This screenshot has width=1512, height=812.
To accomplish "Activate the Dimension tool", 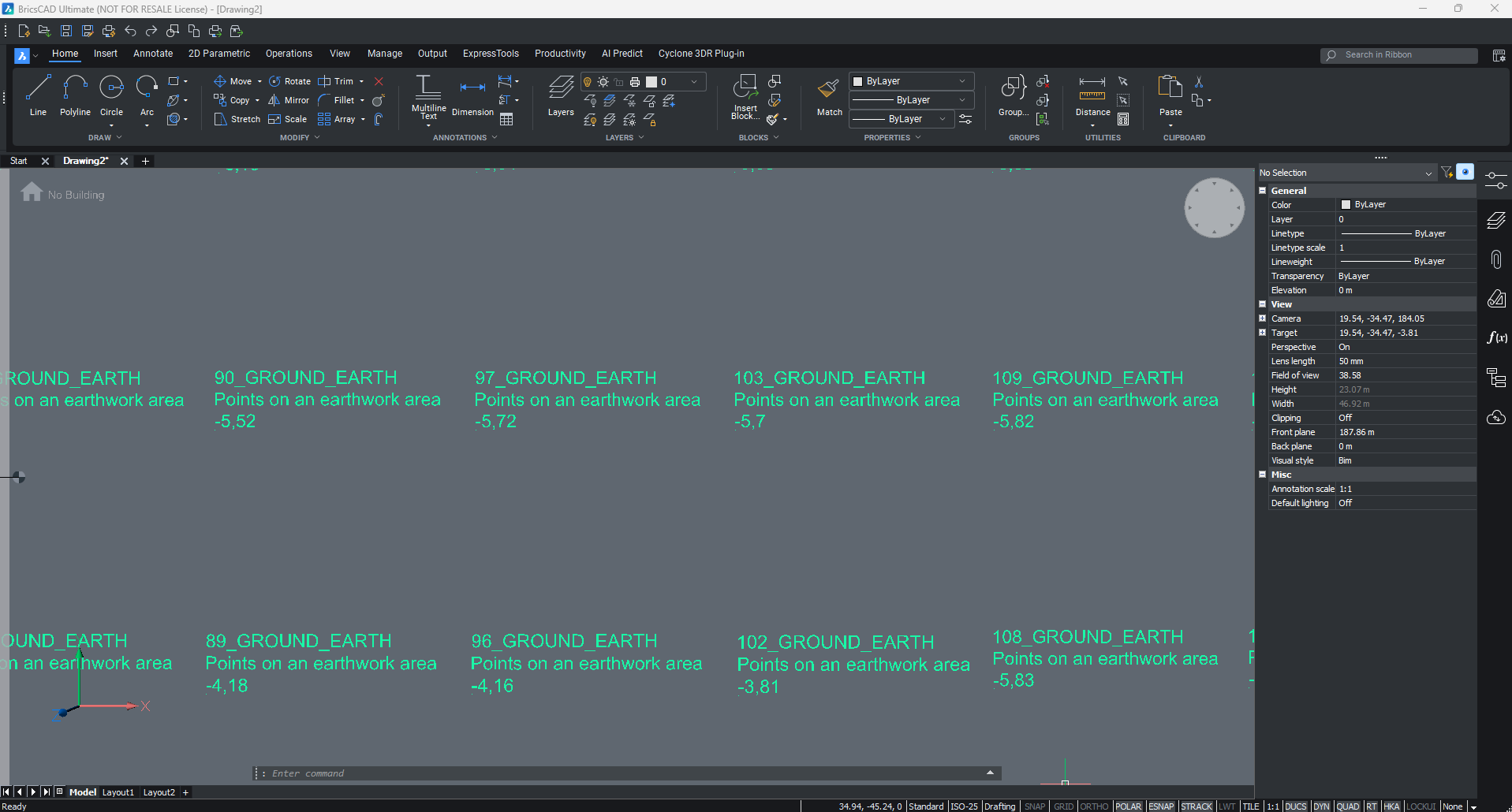I will (x=472, y=88).
